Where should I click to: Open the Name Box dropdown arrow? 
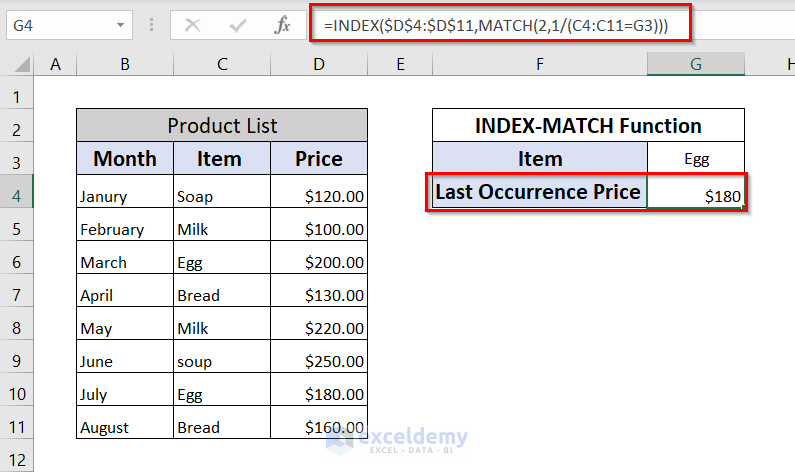tap(121, 25)
